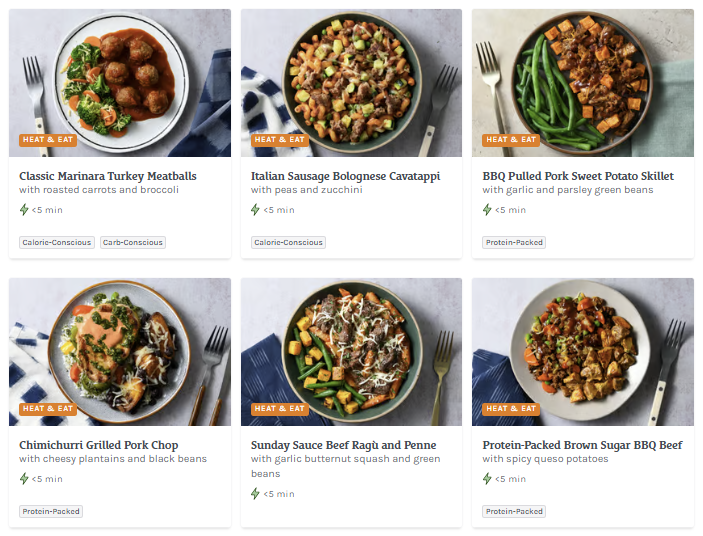Image resolution: width=703 pixels, height=536 pixels.
Task: Select Calorie-Conscious tag on Italian Sausage Cavatappi
Action: tap(289, 242)
